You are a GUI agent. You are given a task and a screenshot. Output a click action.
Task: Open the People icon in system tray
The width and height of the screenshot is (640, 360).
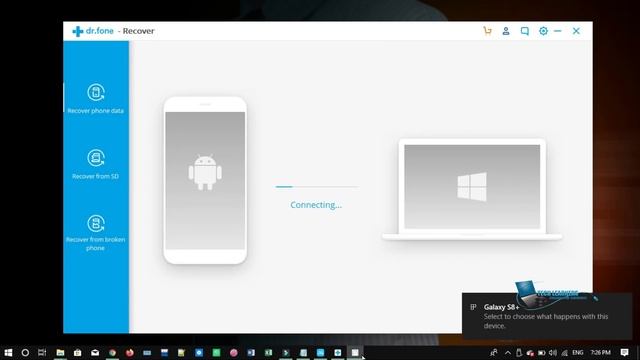(493, 352)
